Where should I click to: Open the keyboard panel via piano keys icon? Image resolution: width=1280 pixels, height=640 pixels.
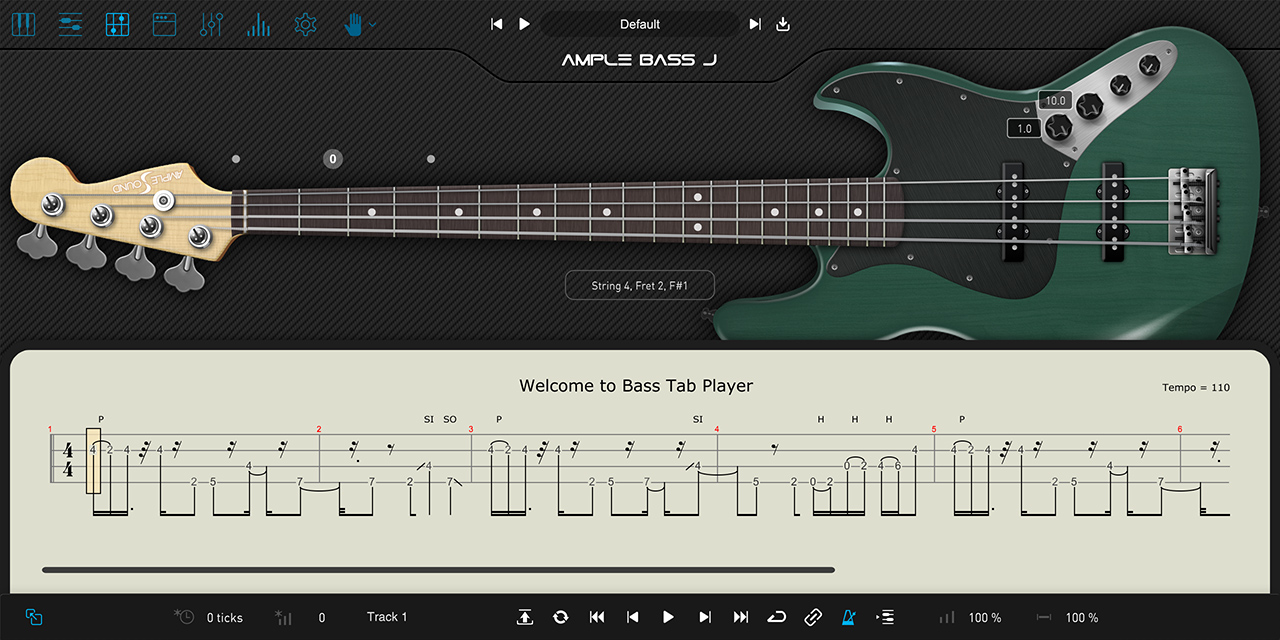click(x=23, y=24)
